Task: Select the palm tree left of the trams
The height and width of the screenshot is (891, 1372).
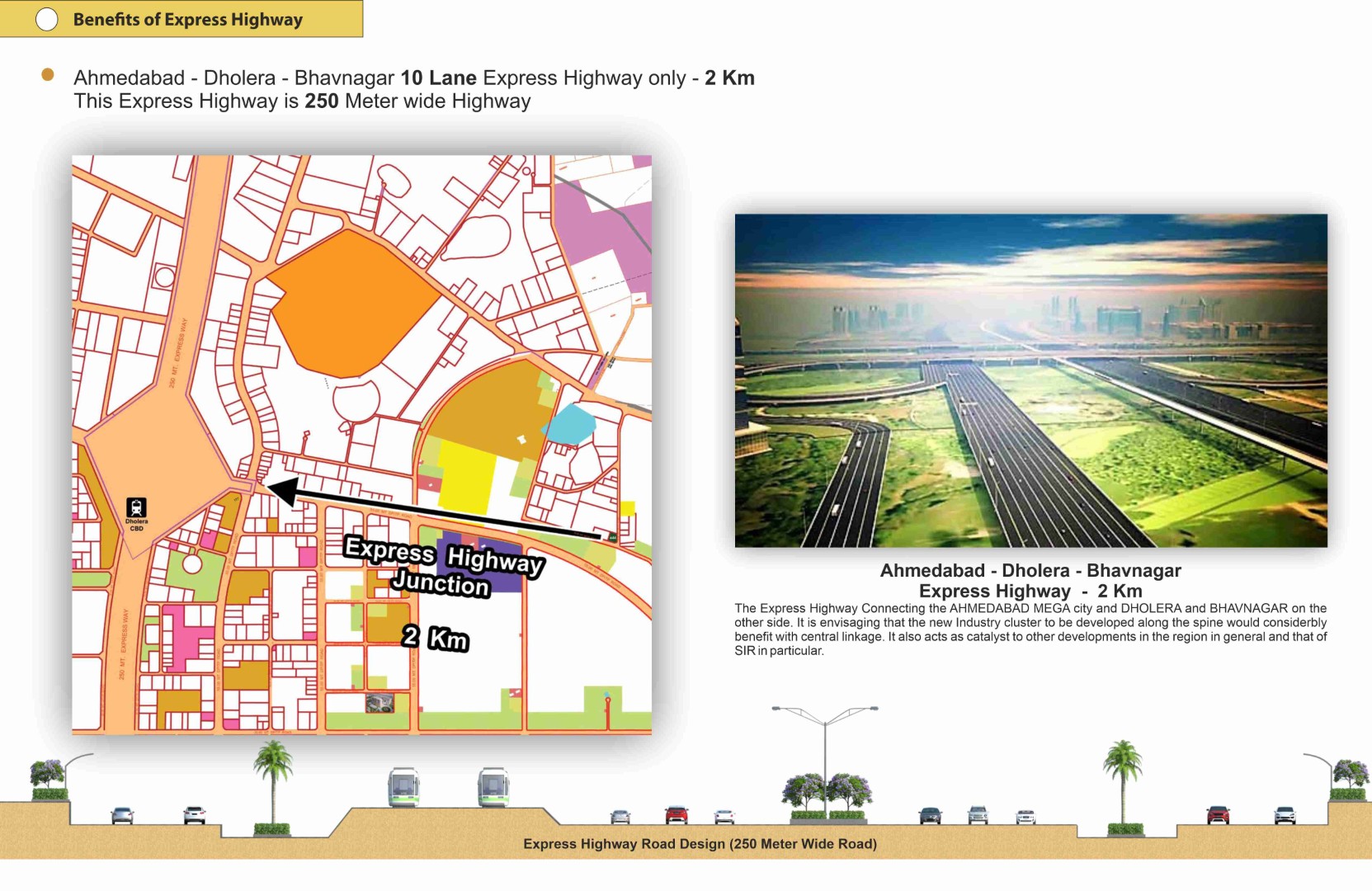Action: pos(273,784)
